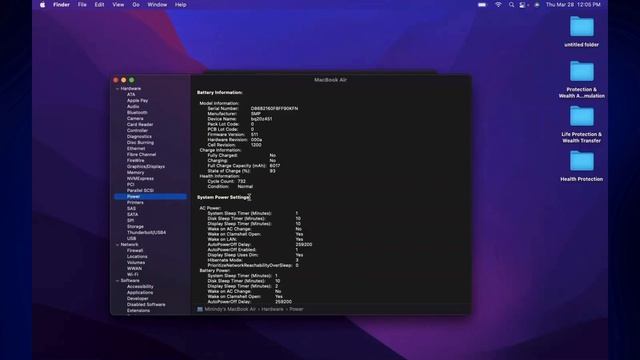Screen dimensions: 640x360
Task: Select WWAN under Network
Action: click(x=134, y=269)
